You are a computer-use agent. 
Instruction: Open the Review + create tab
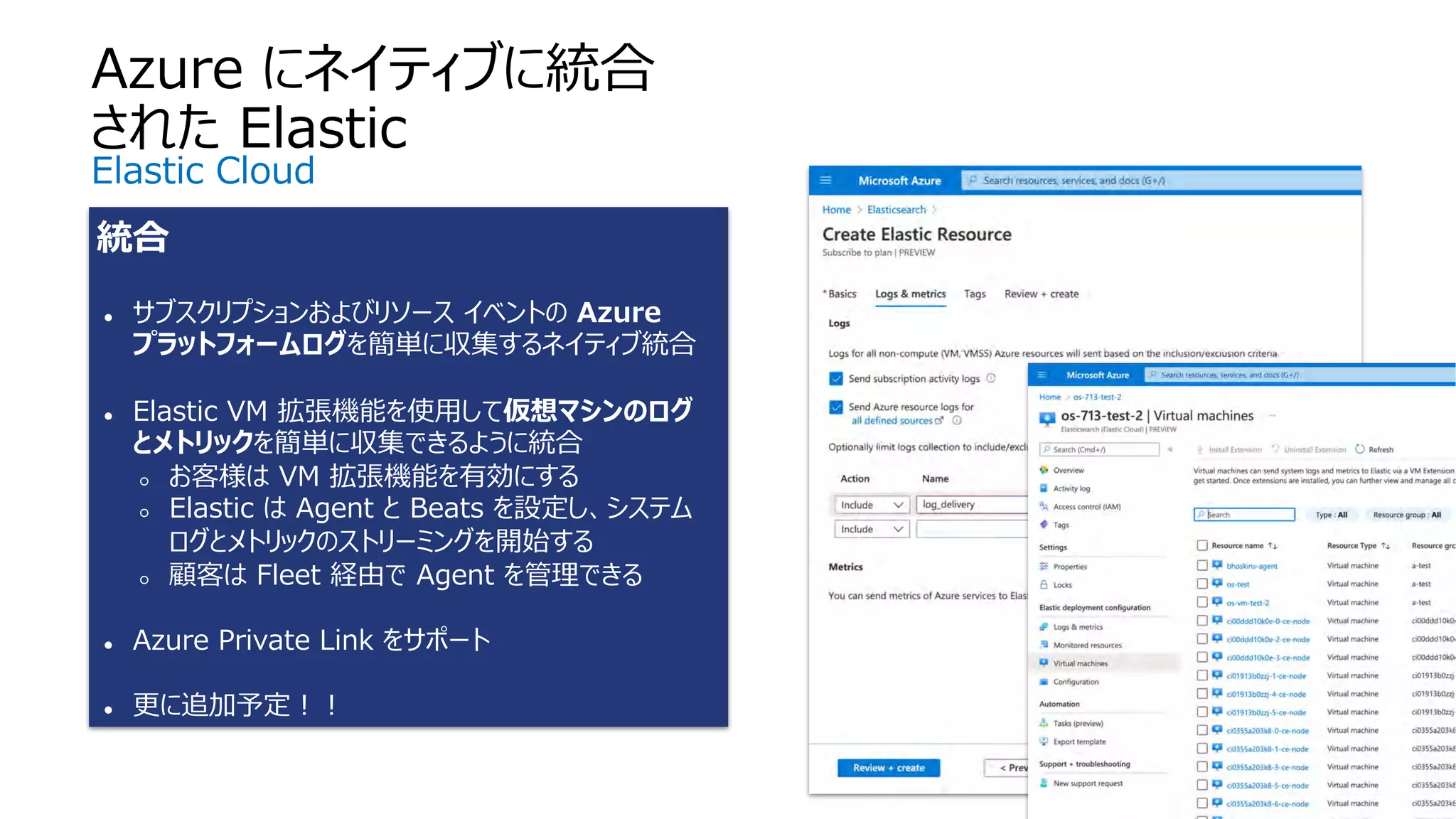click(1042, 294)
